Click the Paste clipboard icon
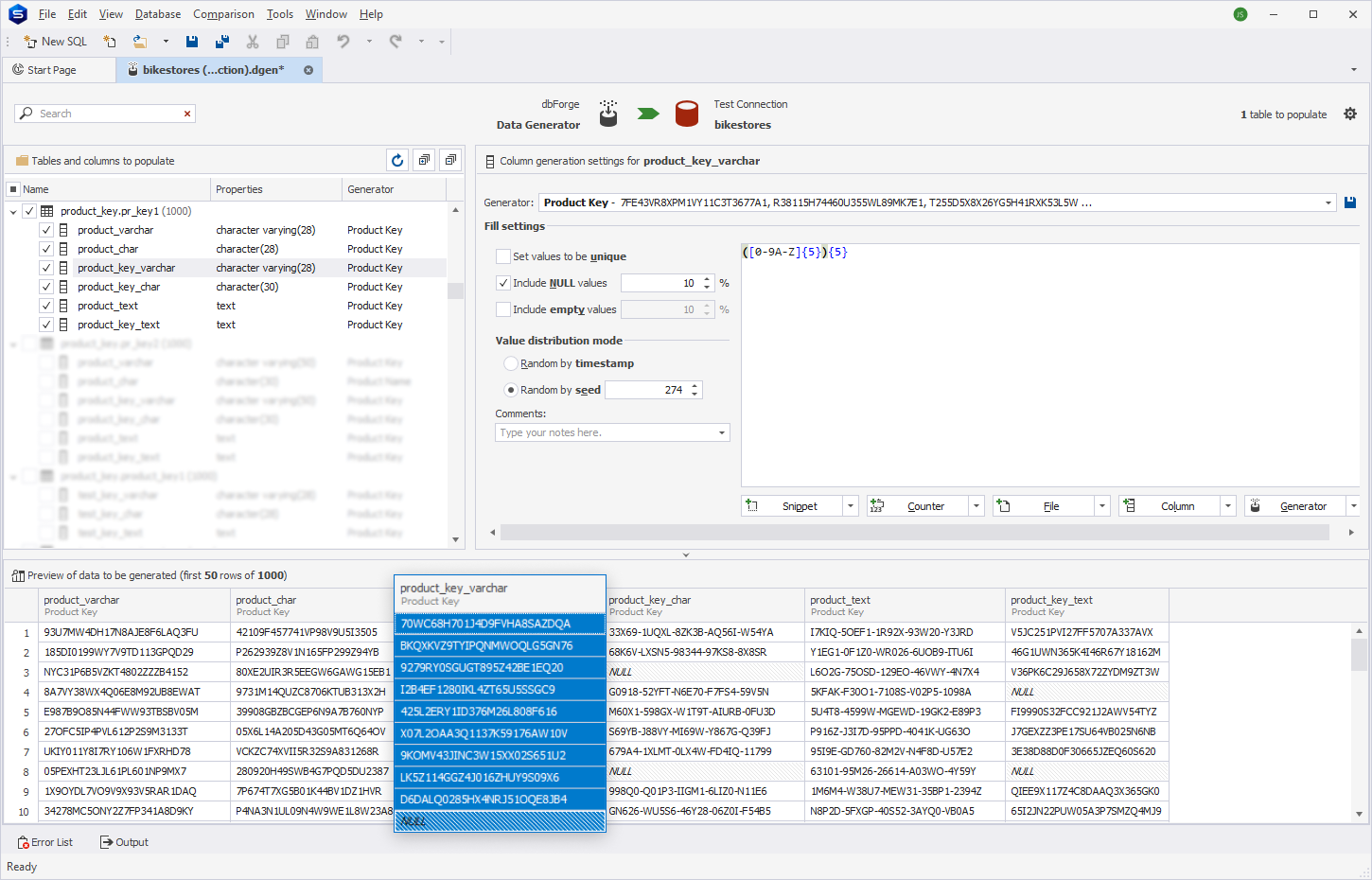The image size is (1372, 880). (x=312, y=42)
